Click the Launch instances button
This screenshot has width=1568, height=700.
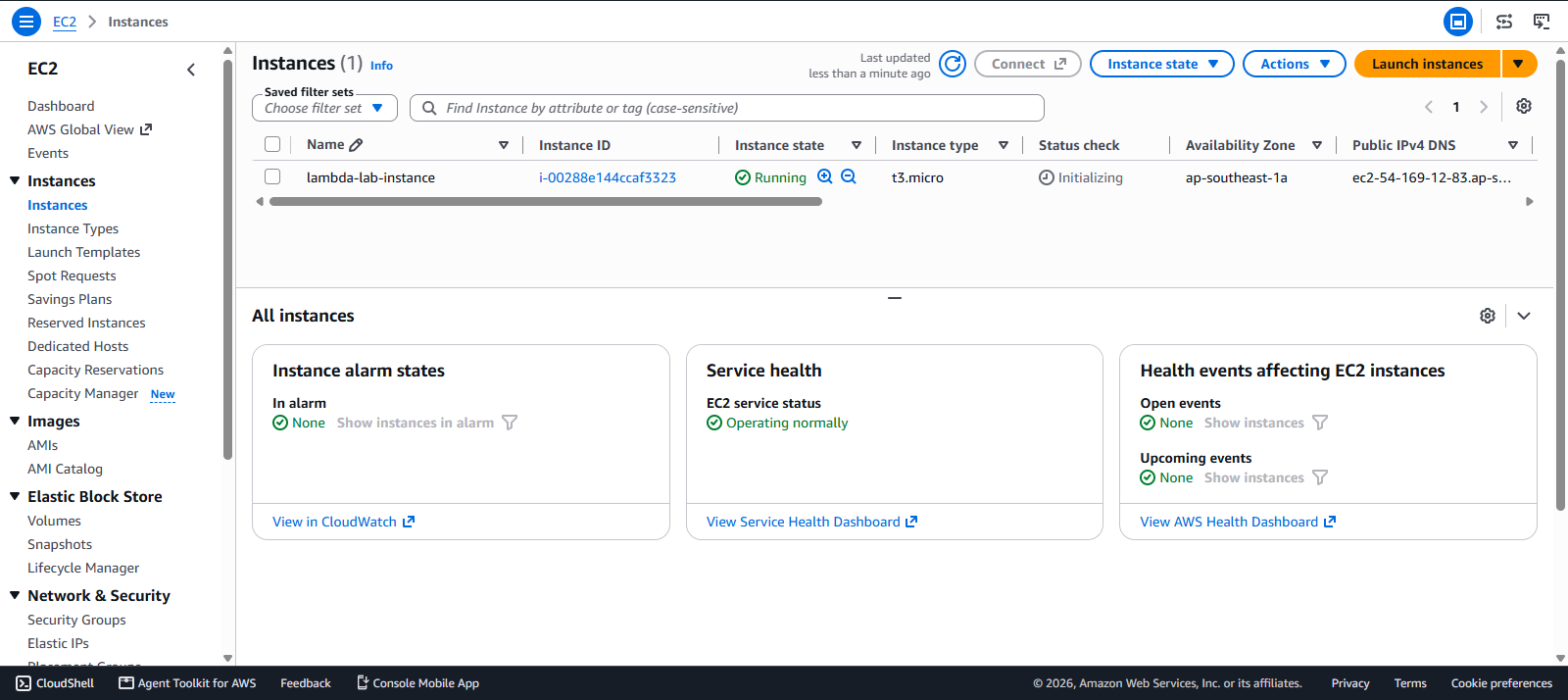[x=1427, y=64]
